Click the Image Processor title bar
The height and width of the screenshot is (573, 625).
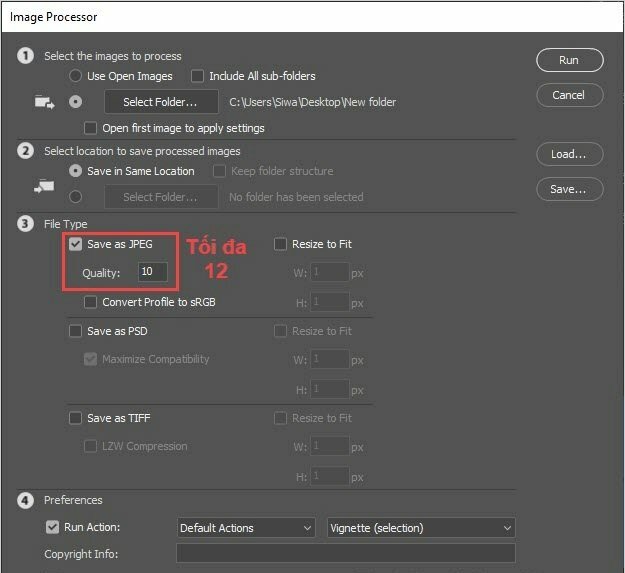(x=312, y=17)
